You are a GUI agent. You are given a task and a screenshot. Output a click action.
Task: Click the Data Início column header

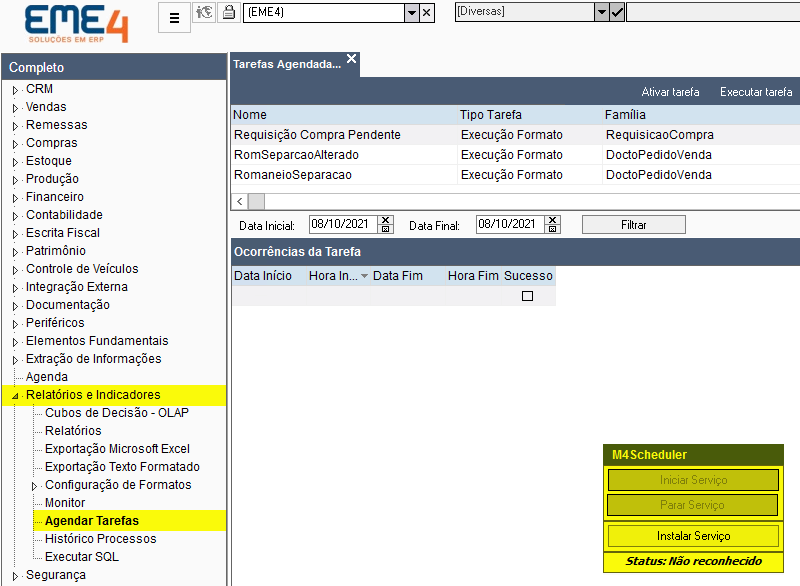[269, 276]
